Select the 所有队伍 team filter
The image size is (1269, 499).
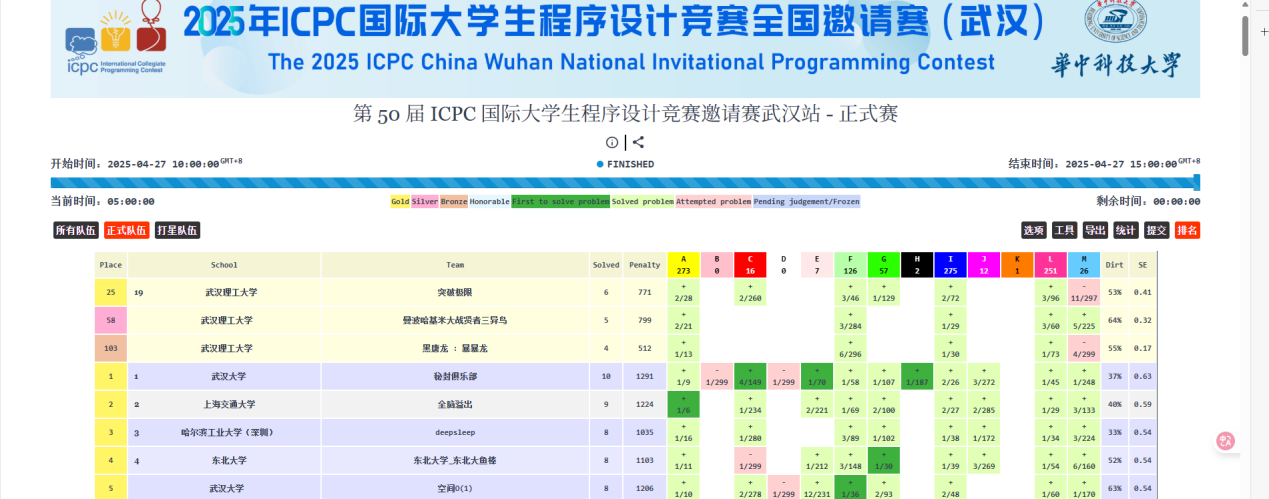[x=76, y=230]
